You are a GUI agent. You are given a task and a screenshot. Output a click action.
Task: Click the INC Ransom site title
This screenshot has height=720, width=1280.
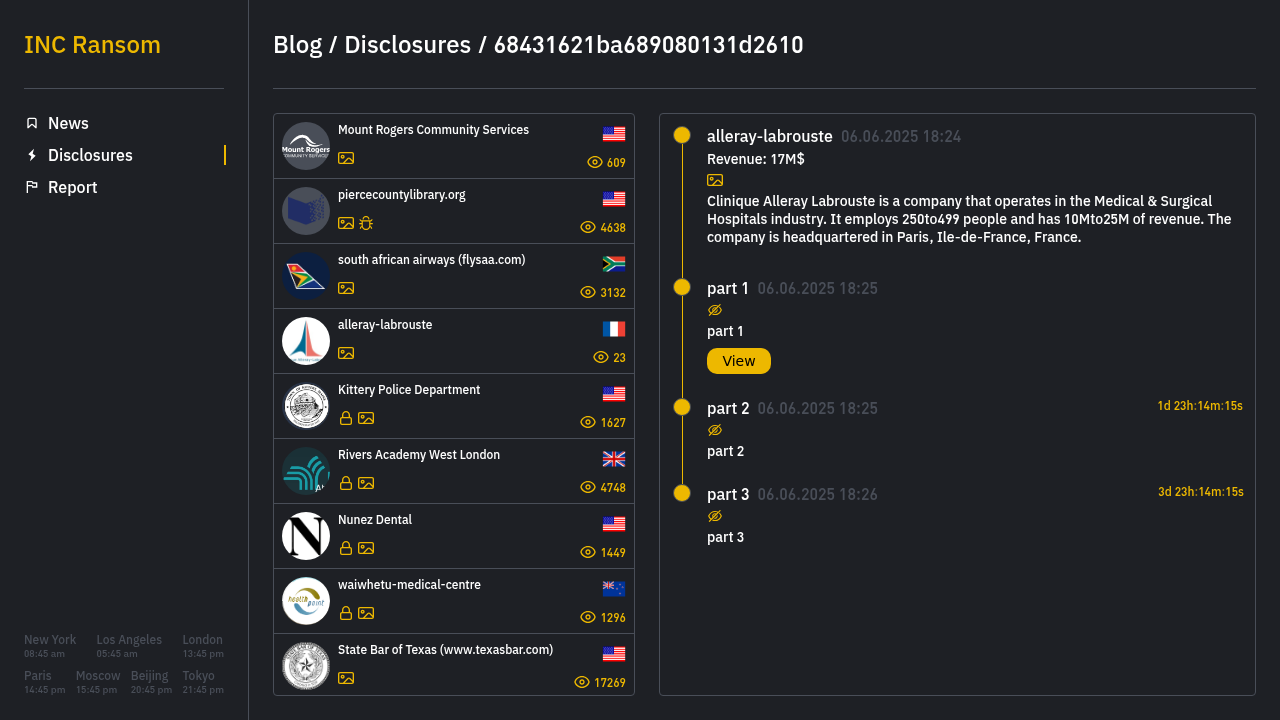[92, 45]
